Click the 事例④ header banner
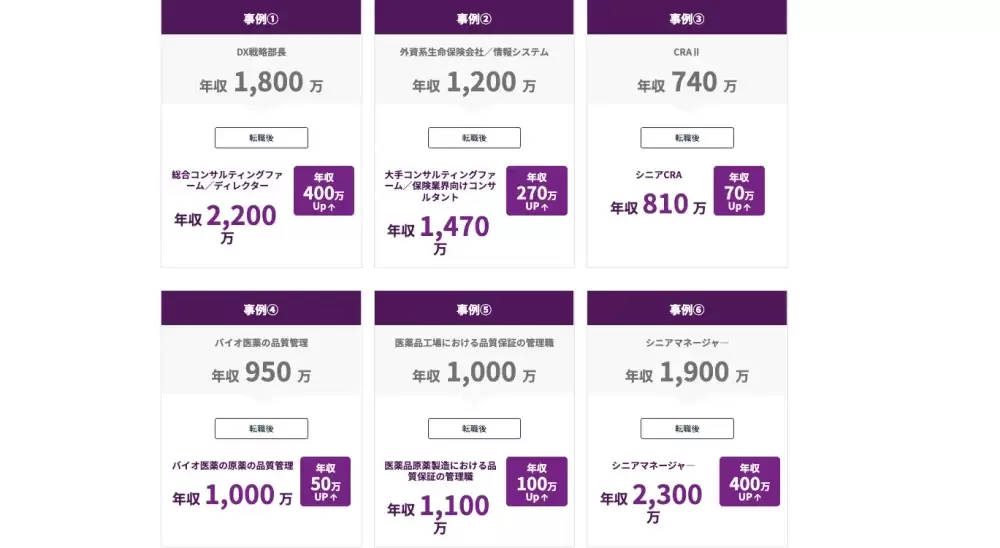This screenshot has width=1000, height=548. click(261, 308)
